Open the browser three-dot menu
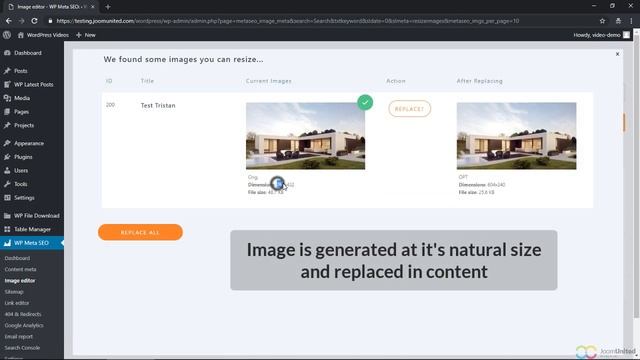The height and width of the screenshot is (360, 640). coord(631,21)
